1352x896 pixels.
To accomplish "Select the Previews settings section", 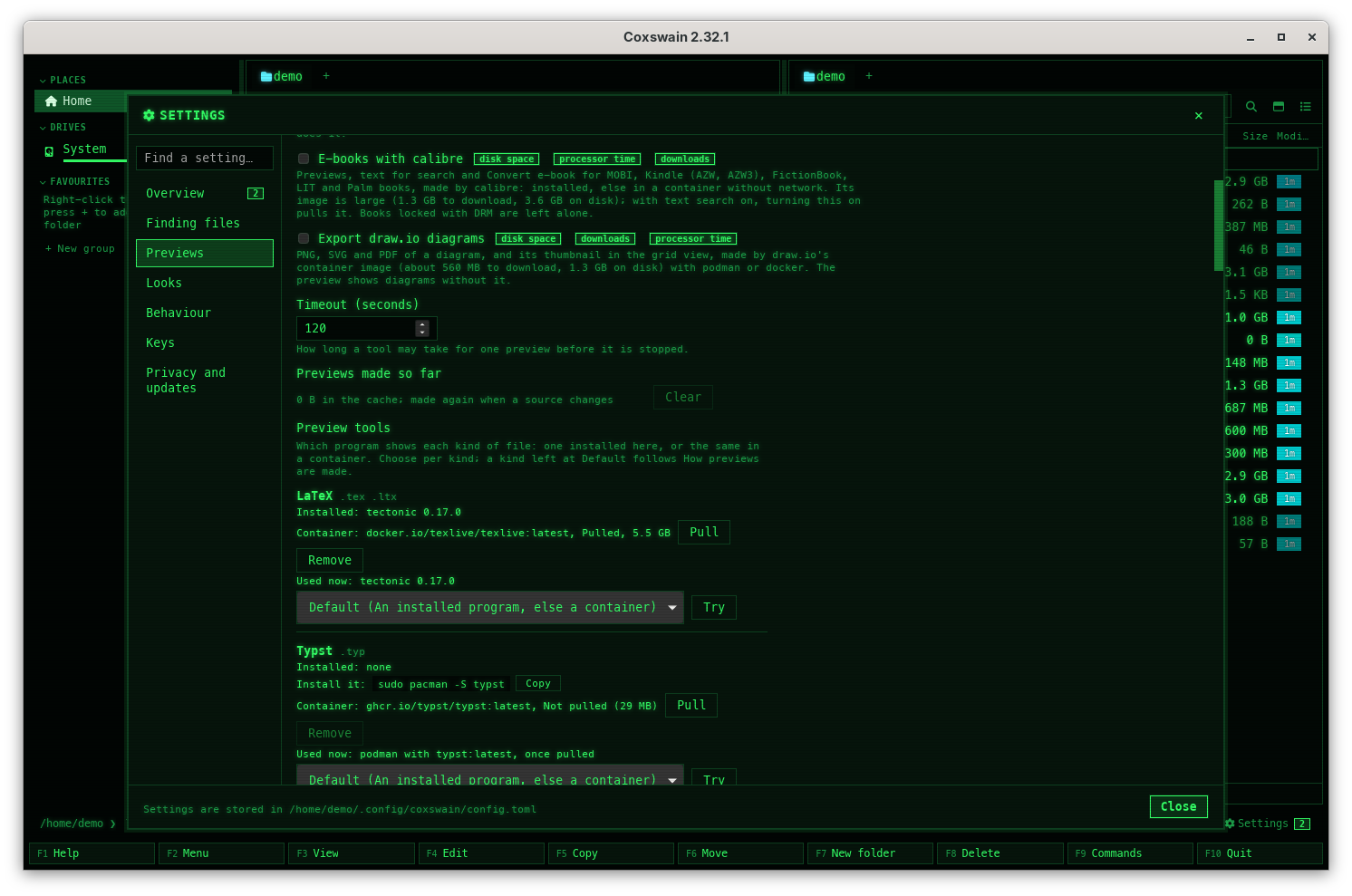I will (205, 254).
